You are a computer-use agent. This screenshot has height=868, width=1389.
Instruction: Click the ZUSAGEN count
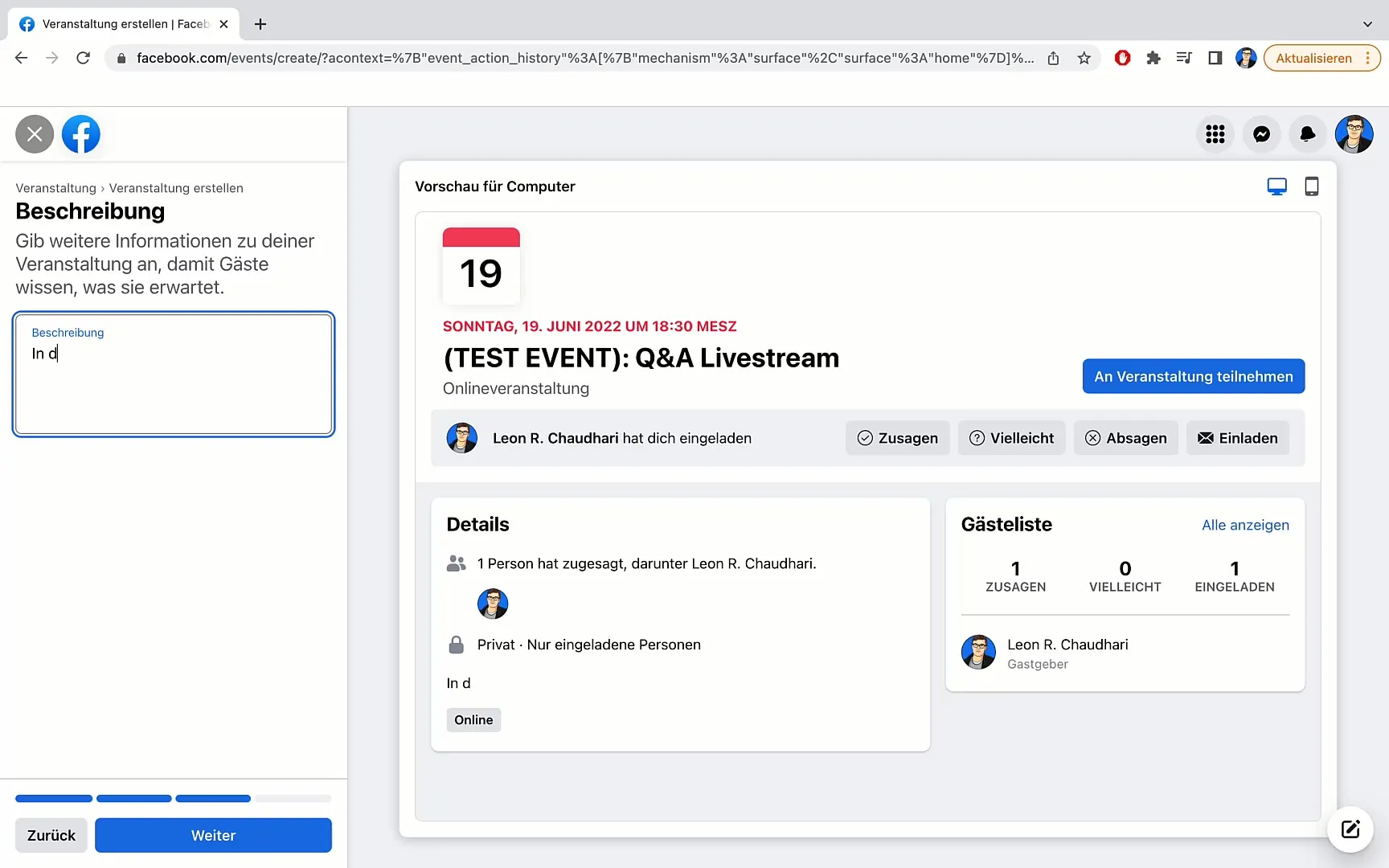coord(1016,576)
